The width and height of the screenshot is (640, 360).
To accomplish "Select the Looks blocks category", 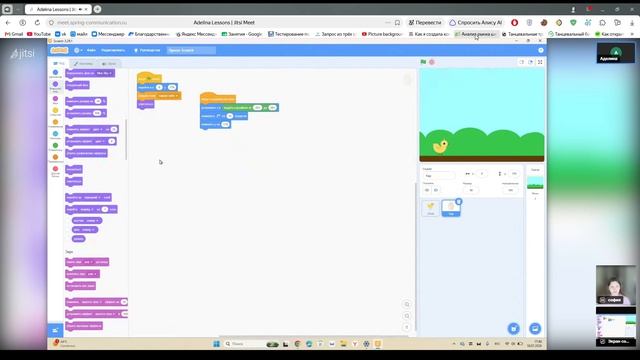I will click(x=56, y=86).
